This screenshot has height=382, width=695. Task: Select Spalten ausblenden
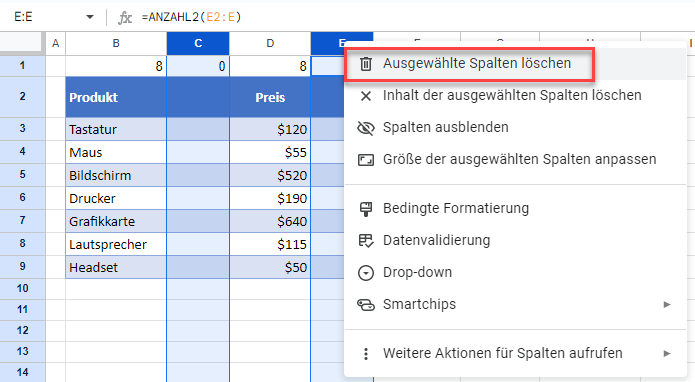[445, 127]
